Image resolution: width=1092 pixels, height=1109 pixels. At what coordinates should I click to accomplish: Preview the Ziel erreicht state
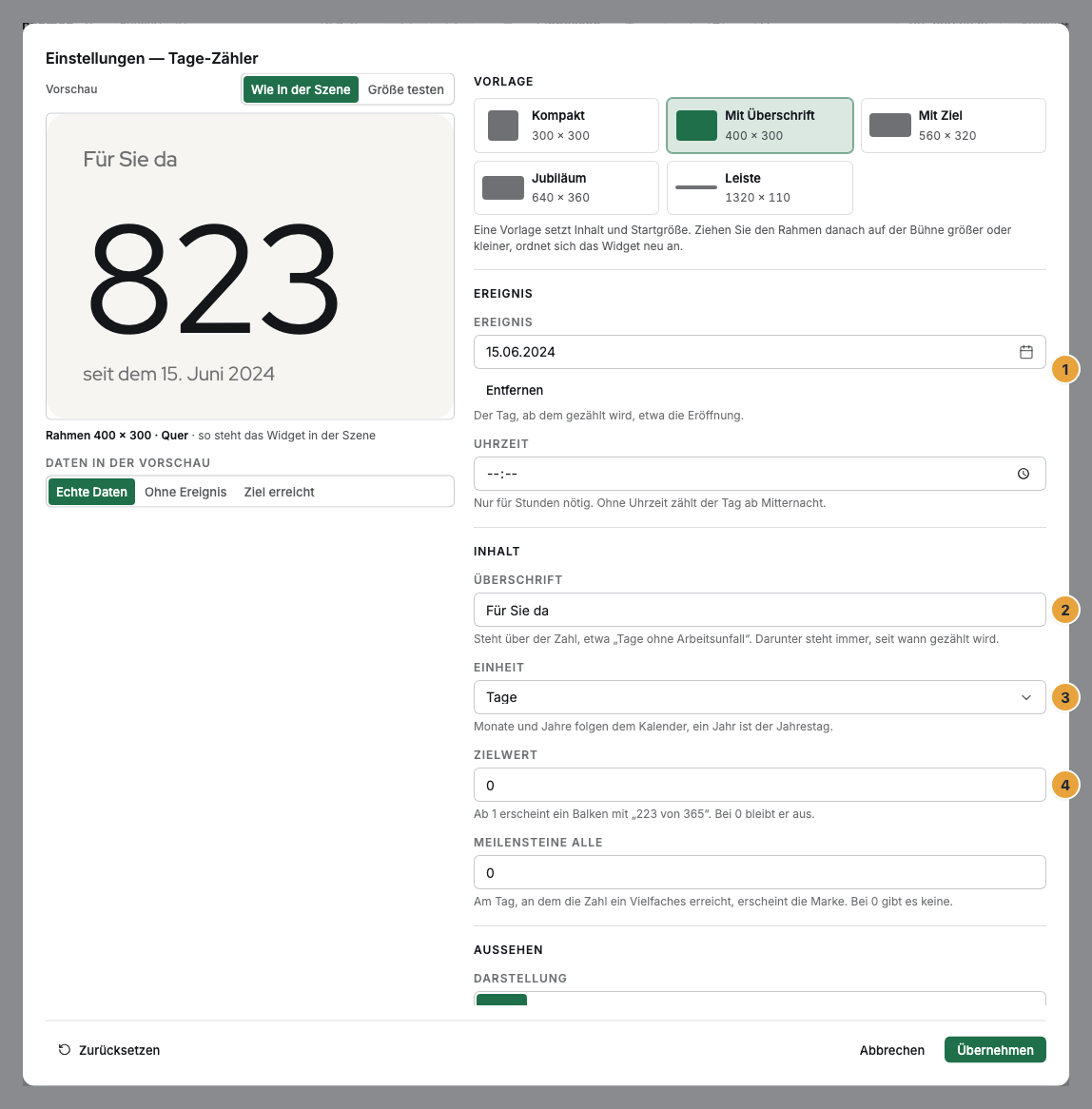click(279, 492)
